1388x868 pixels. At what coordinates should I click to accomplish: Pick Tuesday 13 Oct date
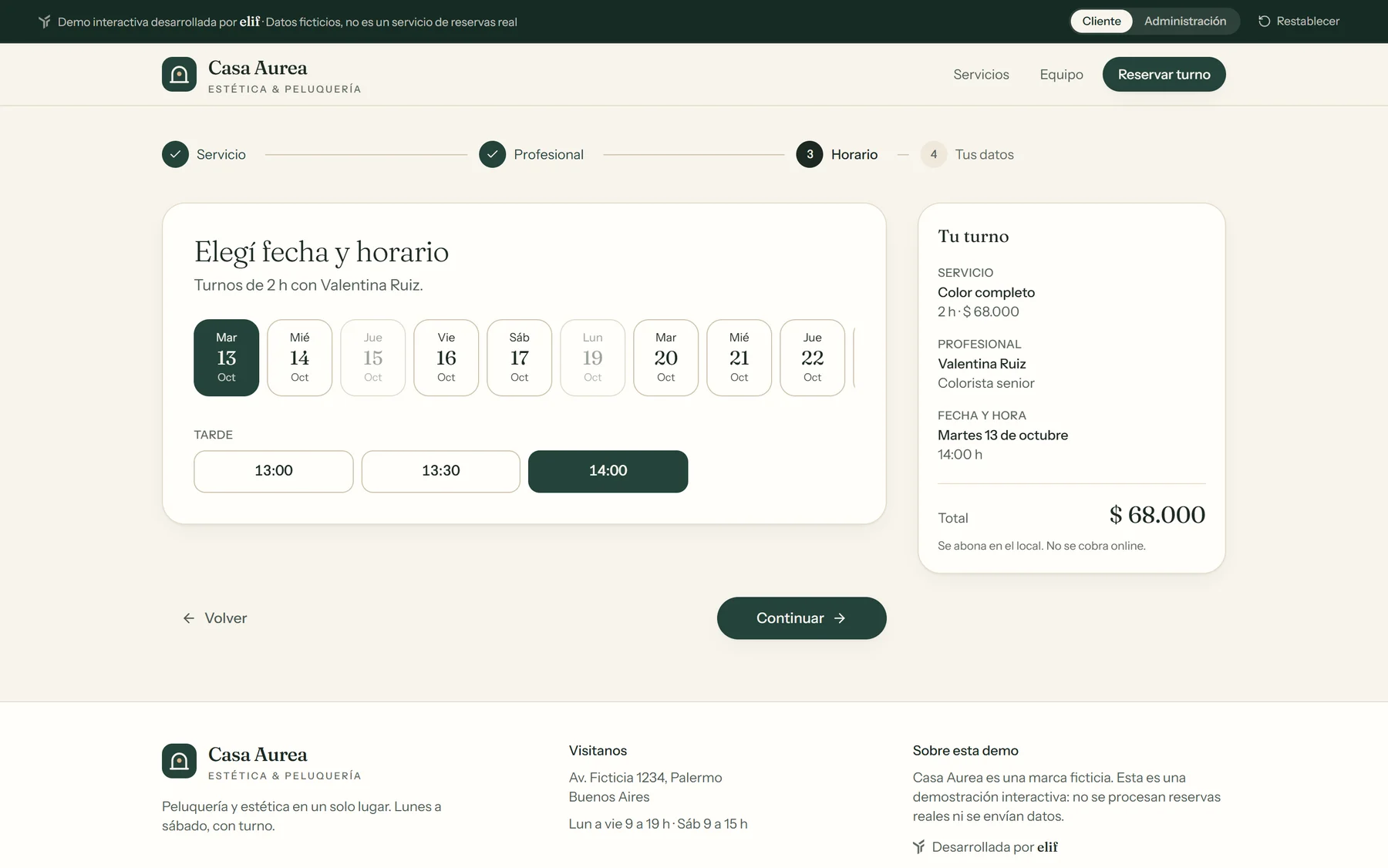point(226,358)
